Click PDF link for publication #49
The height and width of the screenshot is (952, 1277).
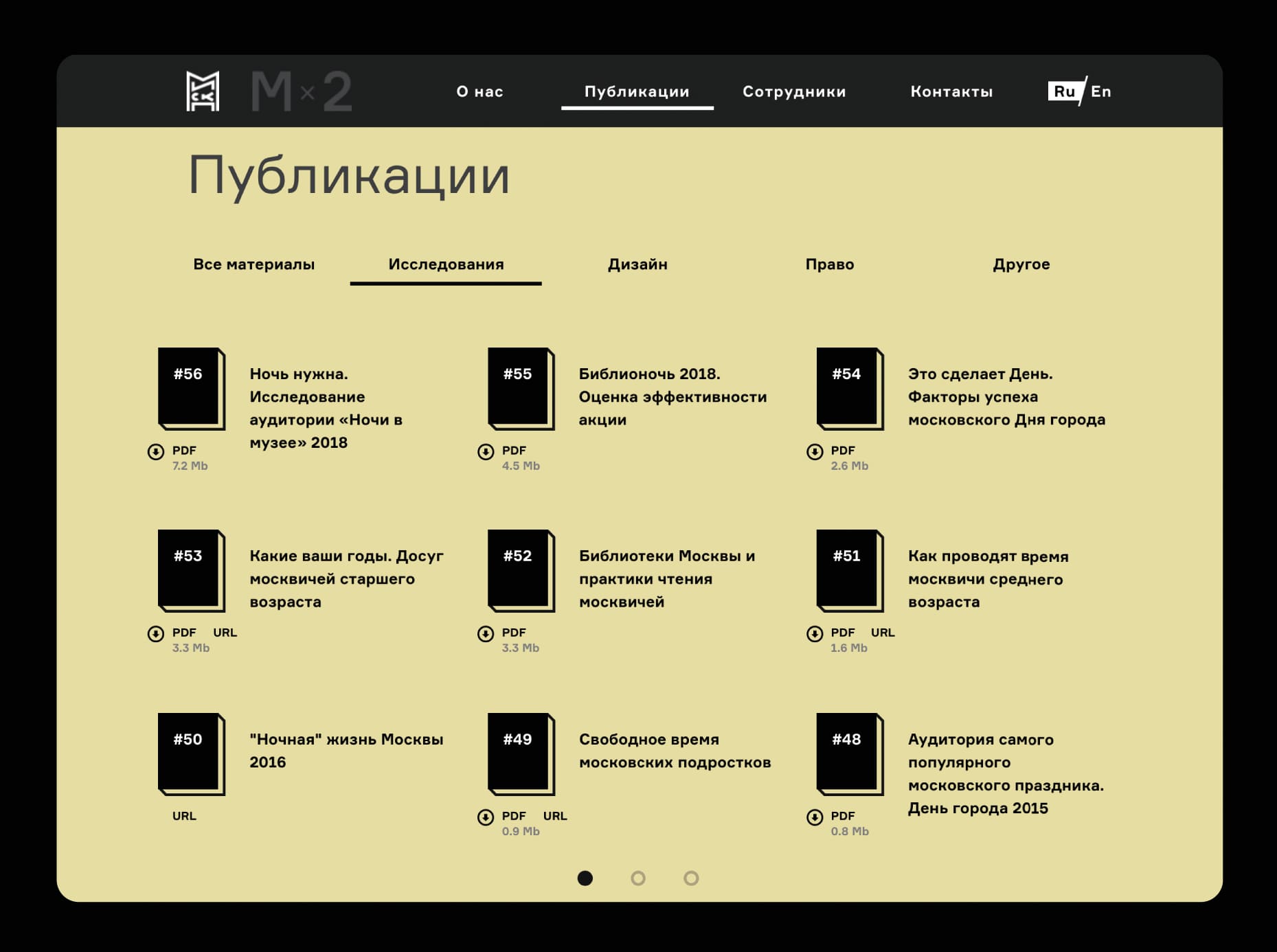pos(514,816)
